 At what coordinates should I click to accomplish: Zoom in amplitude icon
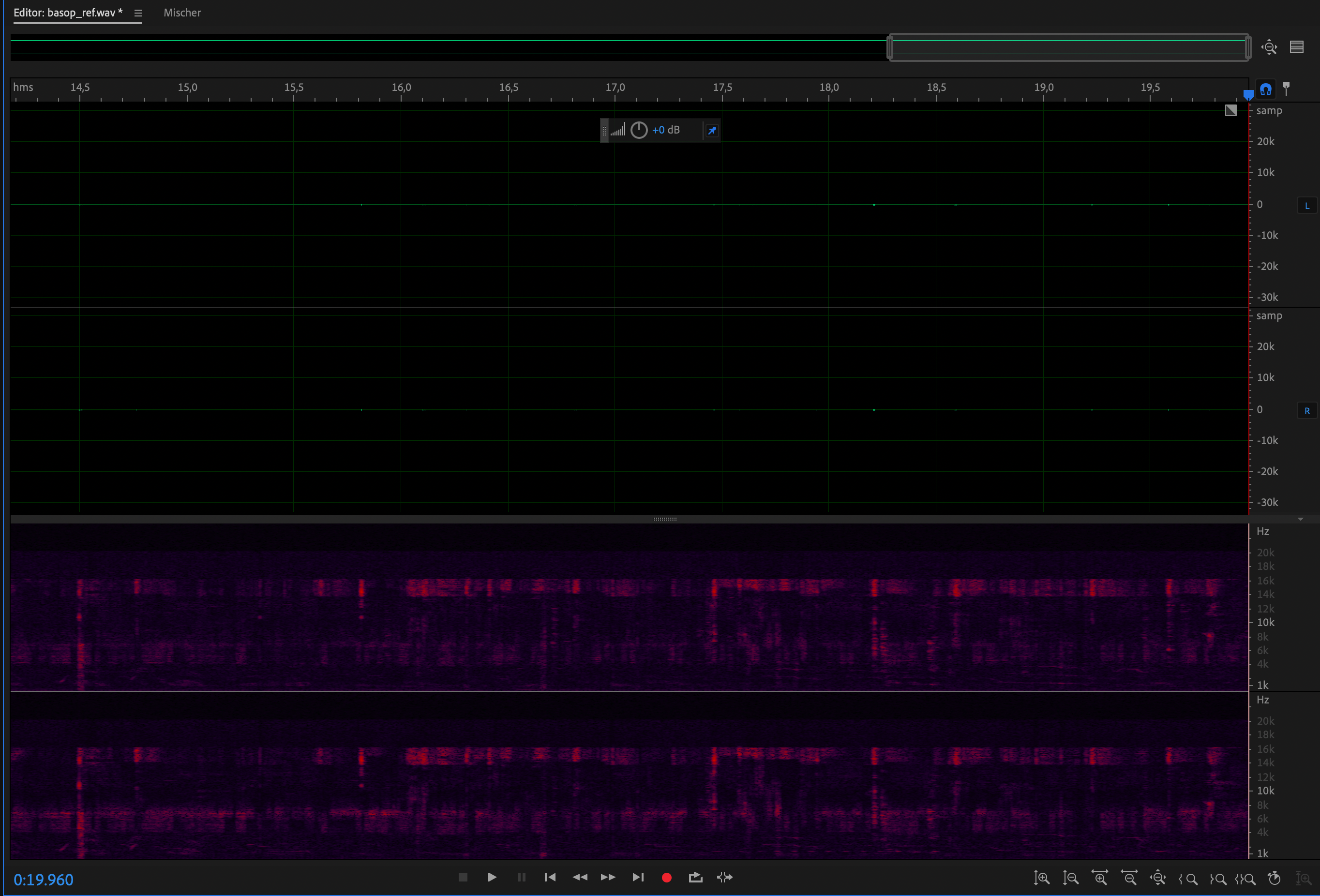pyautogui.click(x=1041, y=879)
